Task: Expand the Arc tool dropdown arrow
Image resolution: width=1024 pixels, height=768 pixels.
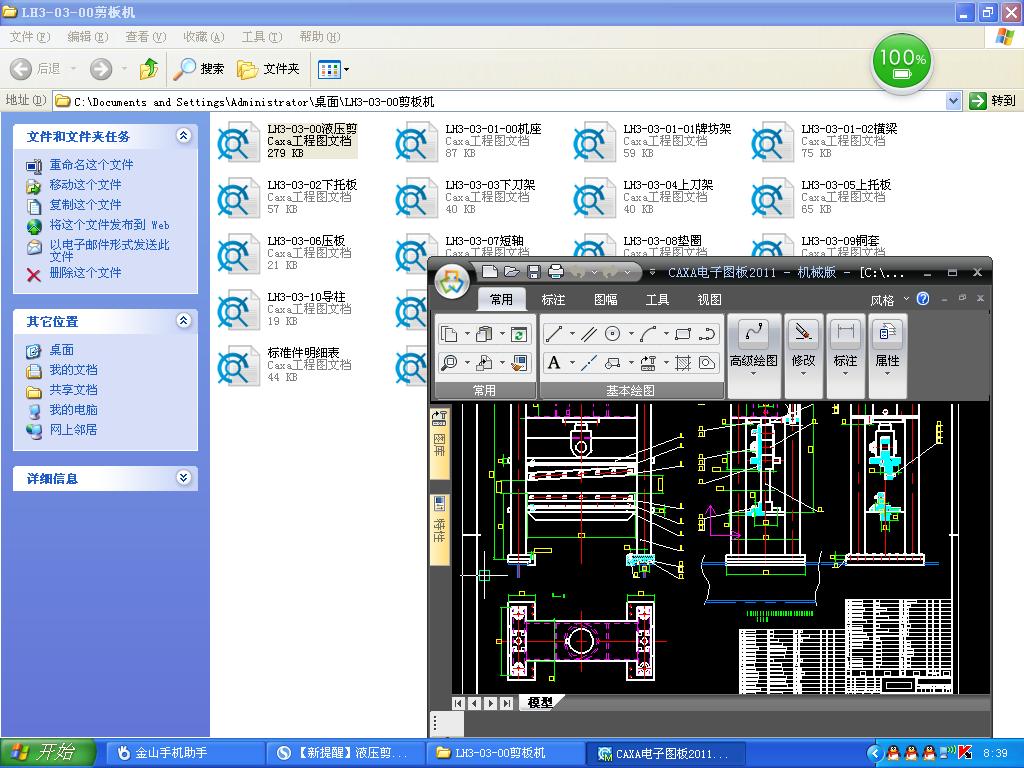Action: 666,334
